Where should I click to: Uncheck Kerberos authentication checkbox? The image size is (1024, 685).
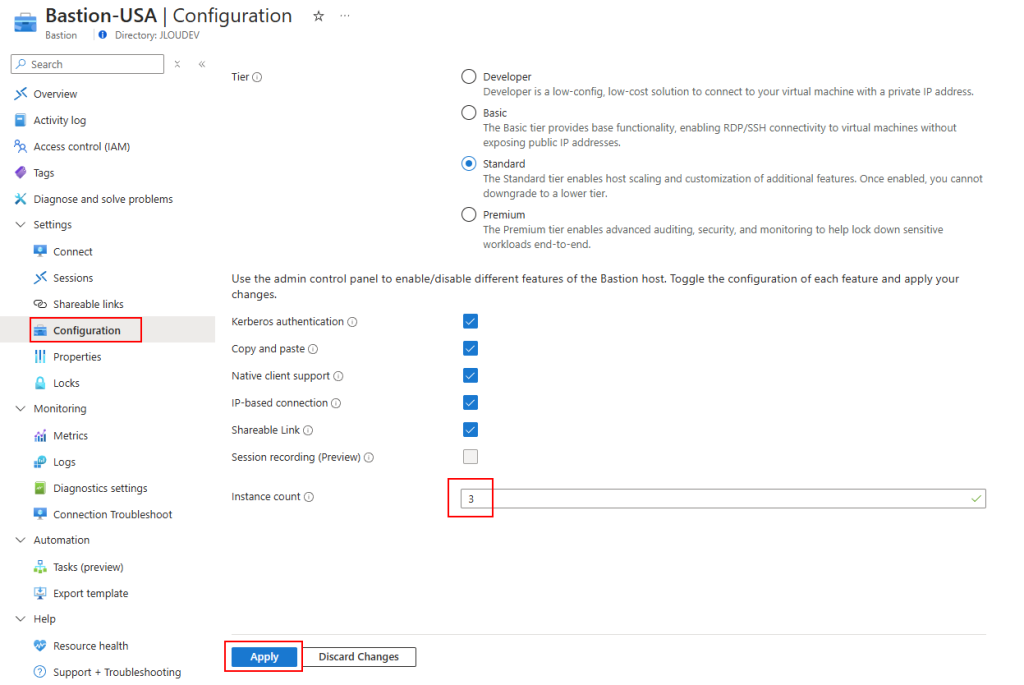[x=470, y=321]
